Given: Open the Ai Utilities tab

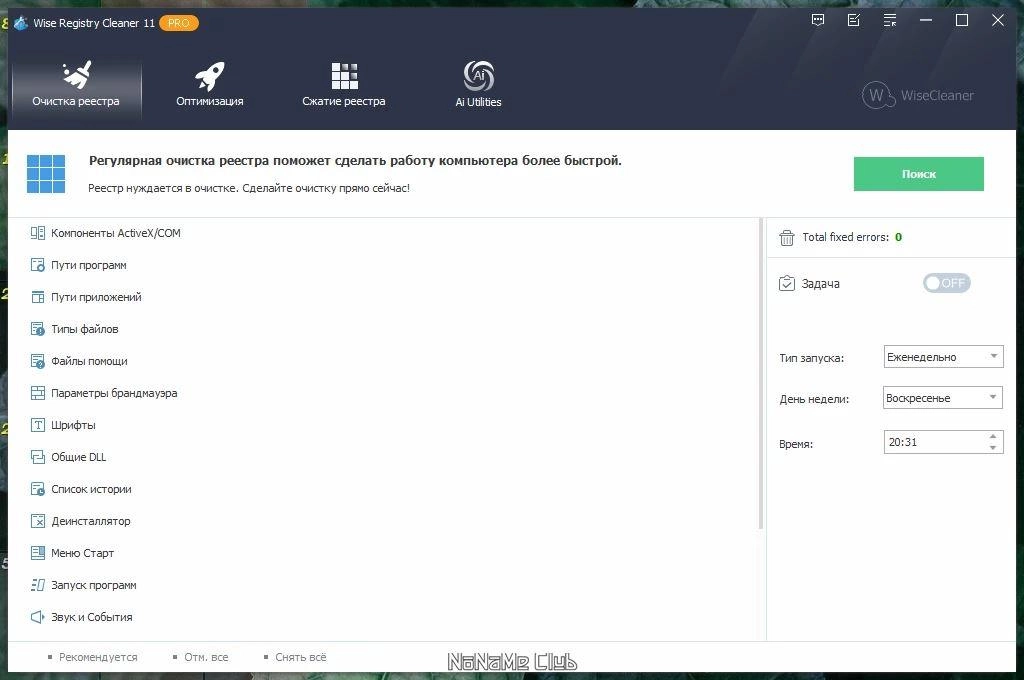Looking at the screenshot, I should click(478, 86).
